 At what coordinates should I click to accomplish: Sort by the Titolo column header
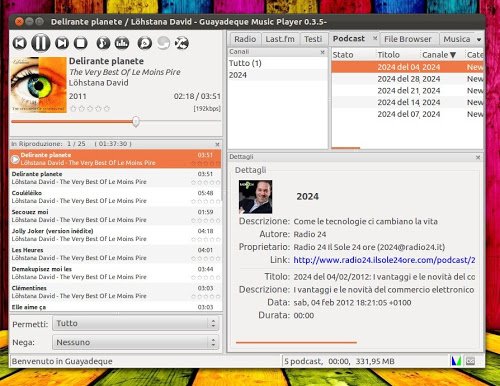[x=398, y=55]
